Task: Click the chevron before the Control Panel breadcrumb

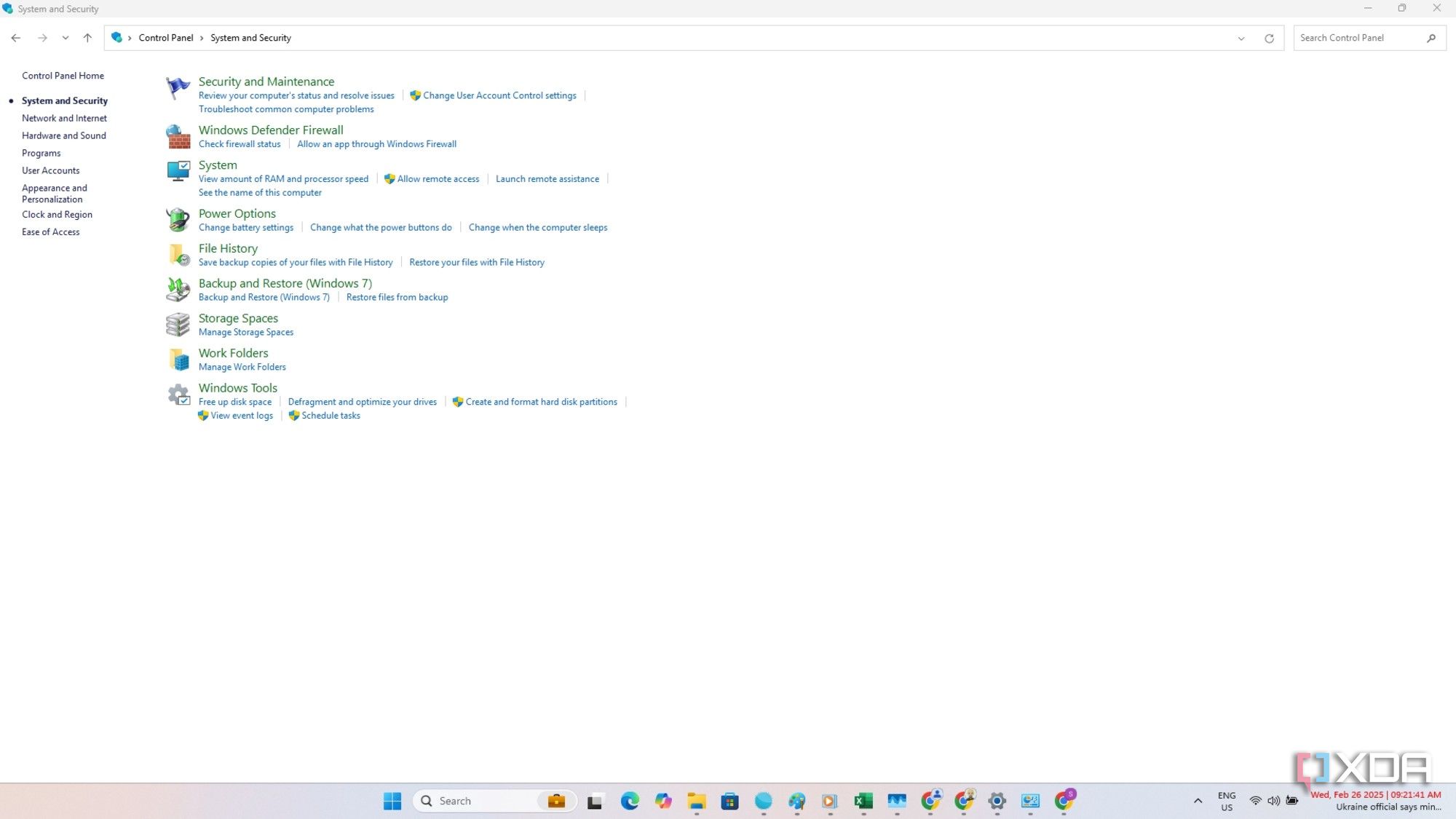Action: (130, 38)
